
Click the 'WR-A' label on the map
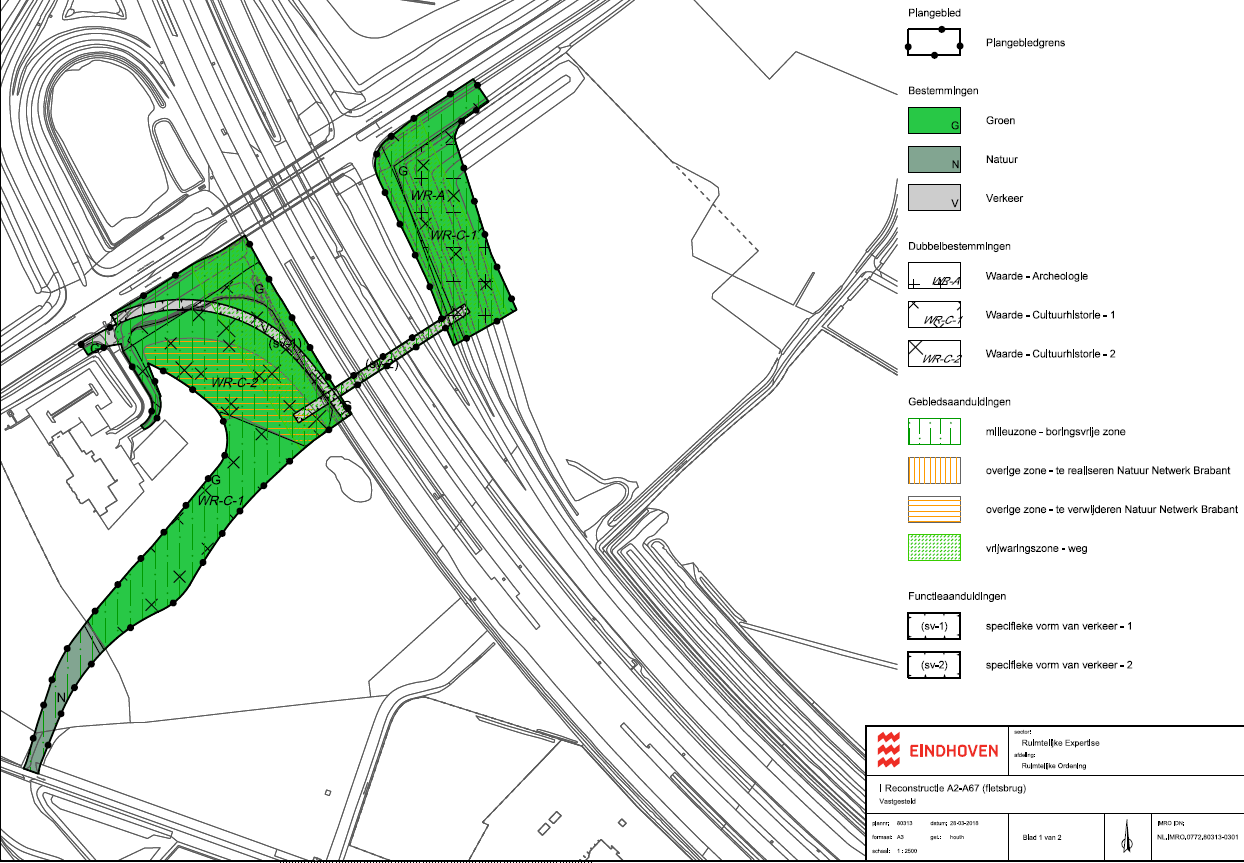click(427, 196)
